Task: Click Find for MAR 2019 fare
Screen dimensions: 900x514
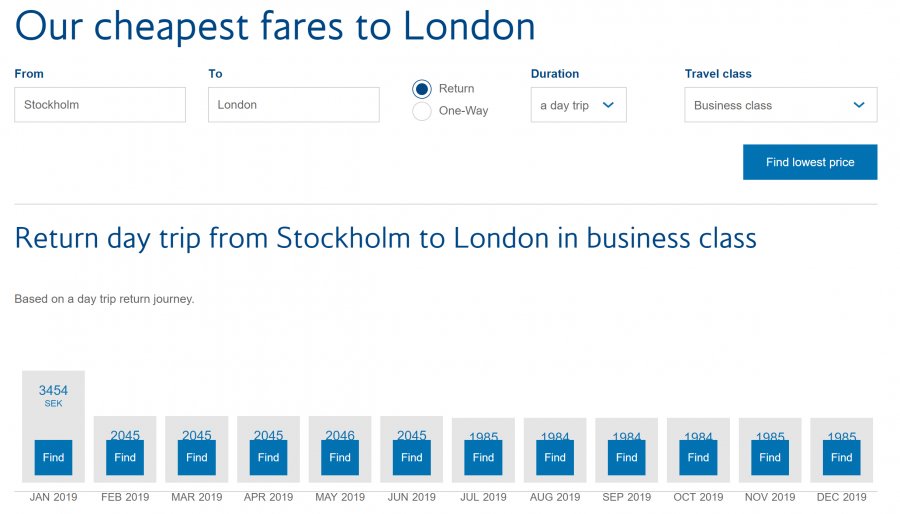Action: pos(197,457)
